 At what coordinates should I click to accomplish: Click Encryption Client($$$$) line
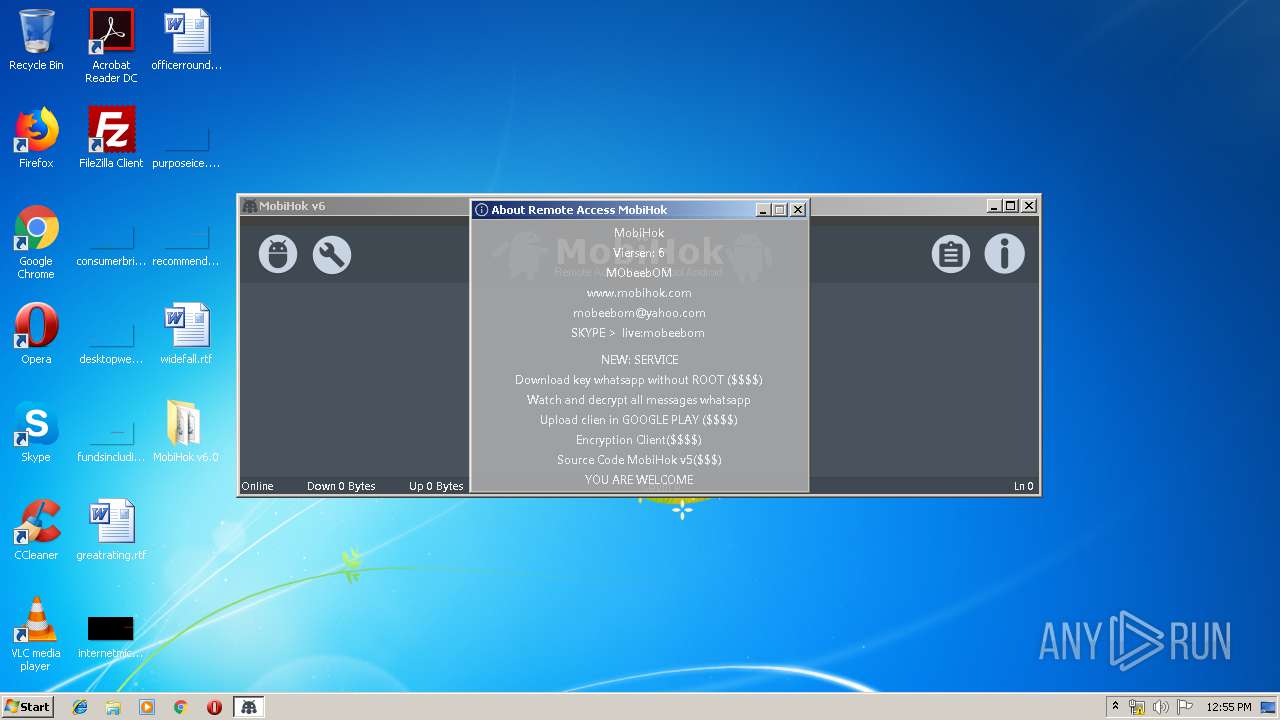click(639, 440)
